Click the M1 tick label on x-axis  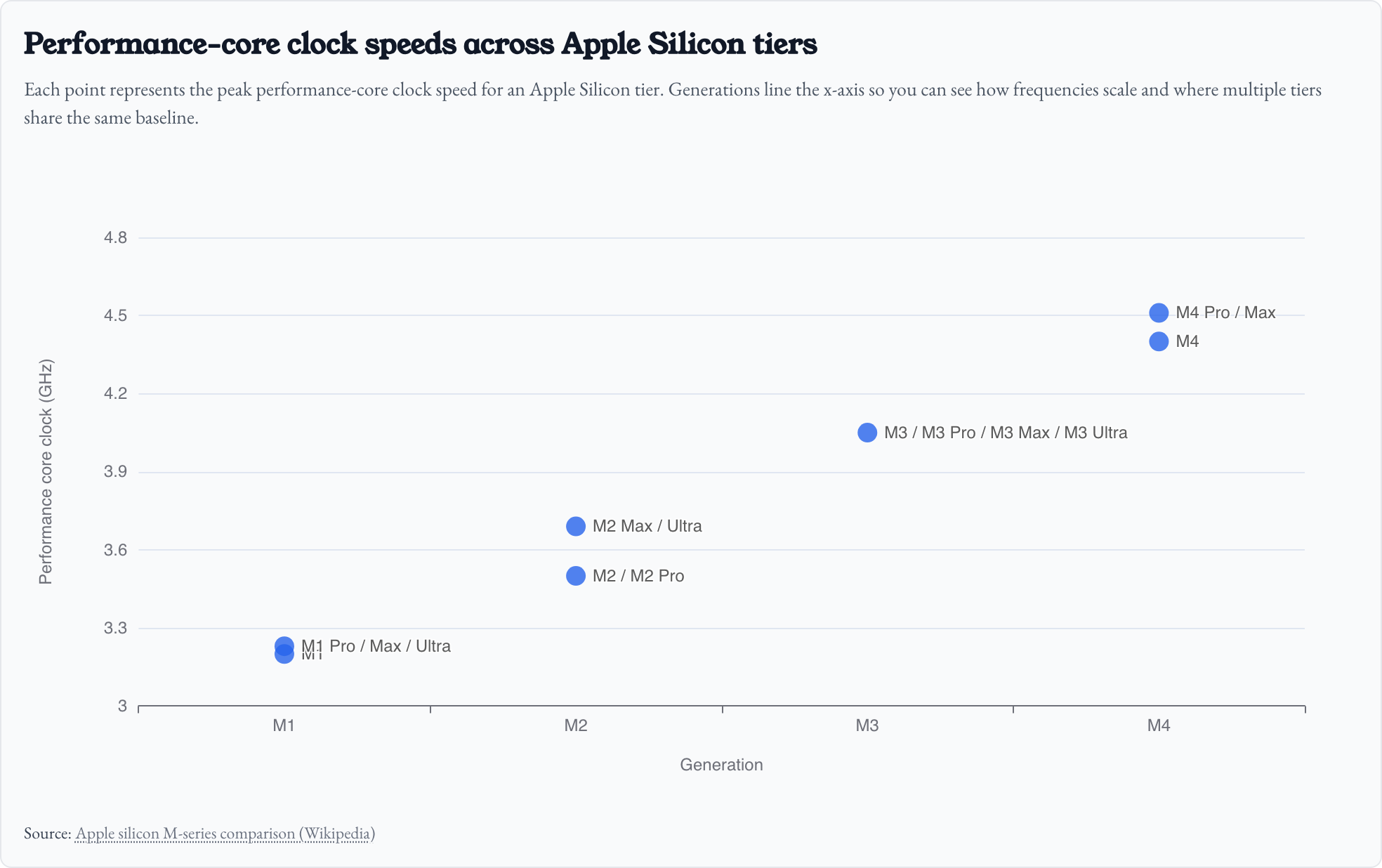tap(284, 725)
